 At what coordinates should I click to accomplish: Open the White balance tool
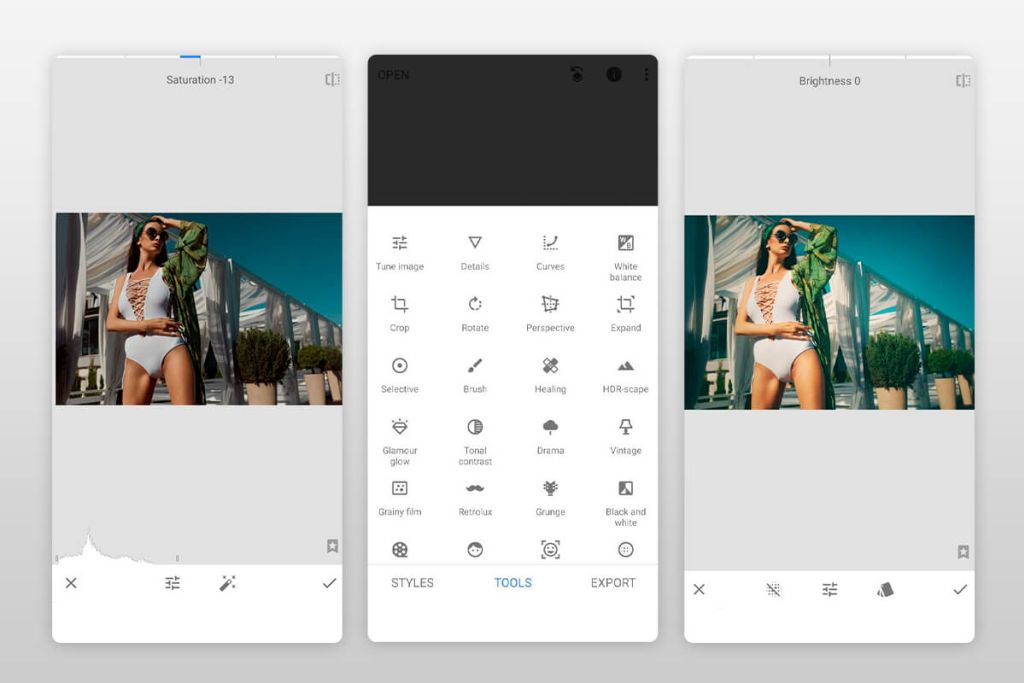click(x=625, y=243)
